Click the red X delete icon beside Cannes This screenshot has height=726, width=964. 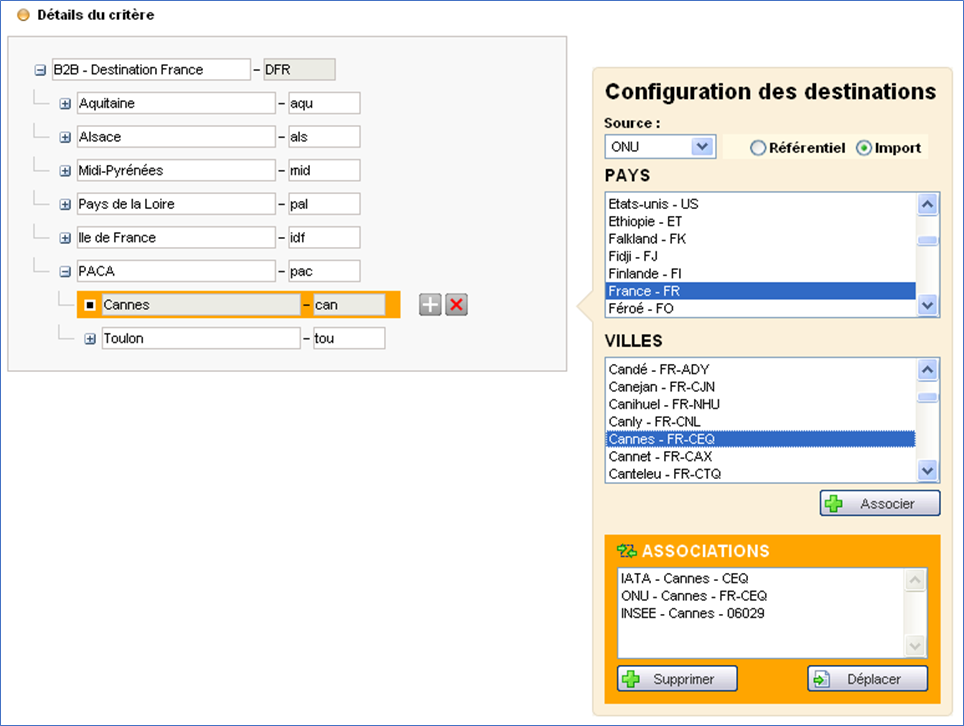[x=457, y=305]
